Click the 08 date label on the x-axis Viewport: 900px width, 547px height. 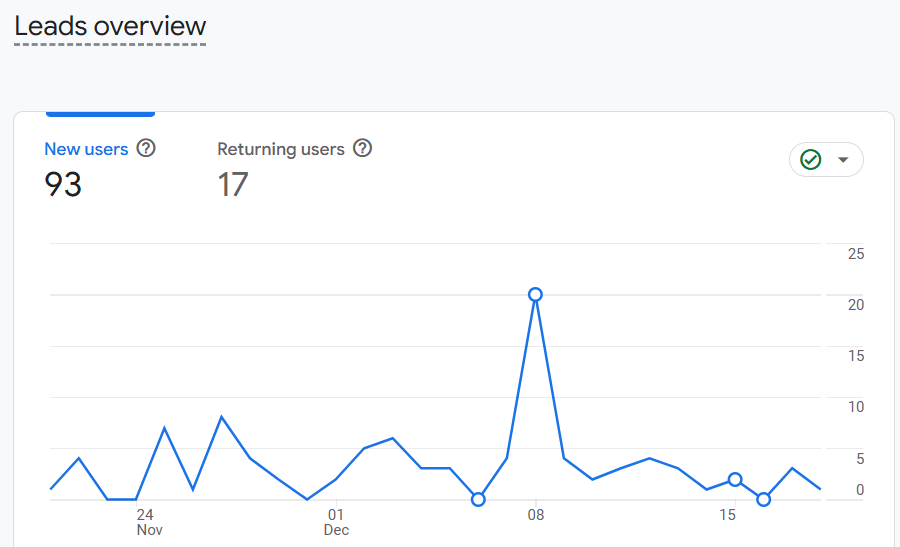coord(536,515)
